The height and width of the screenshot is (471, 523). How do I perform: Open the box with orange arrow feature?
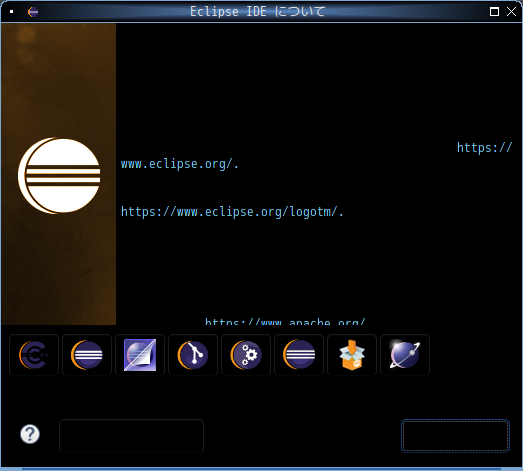pyautogui.click(x=352, y=355)
